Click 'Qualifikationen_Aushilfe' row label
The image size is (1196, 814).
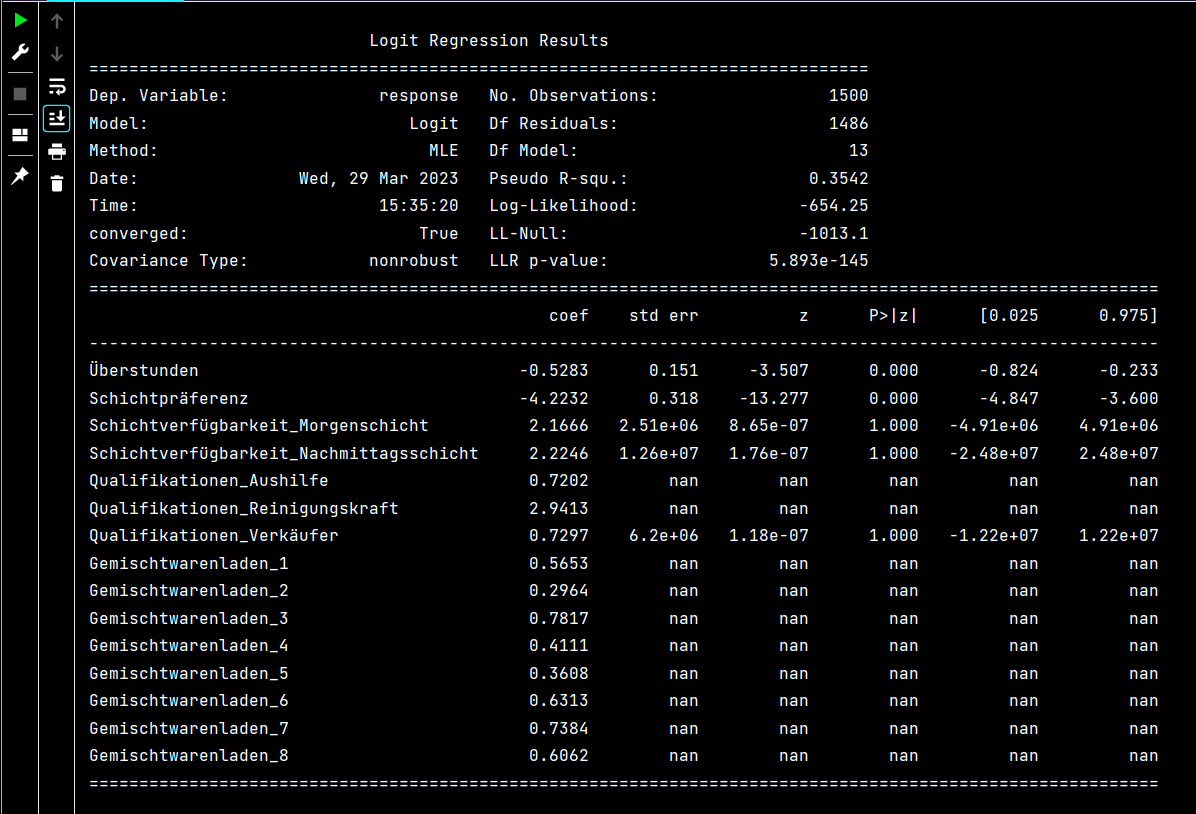pyautogui.click(x=209, y=481)
